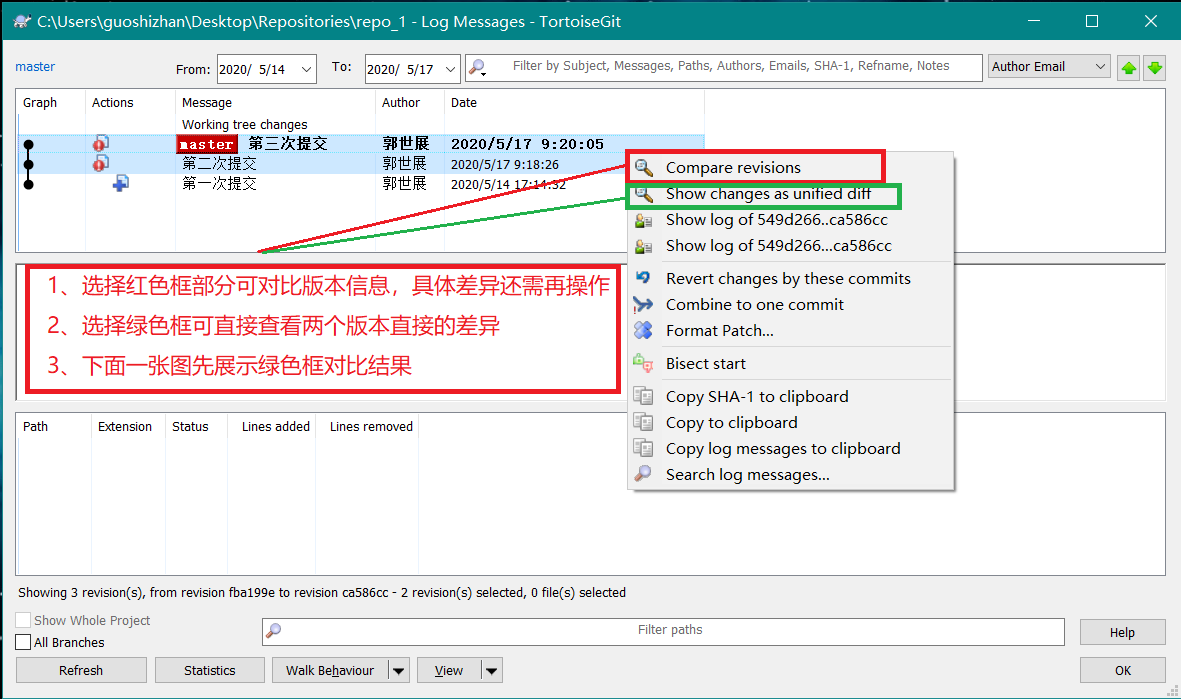Viewport: 1181px width, 699px height.
Task: Click the Revert changes undo icon
Action: [644, 278]
